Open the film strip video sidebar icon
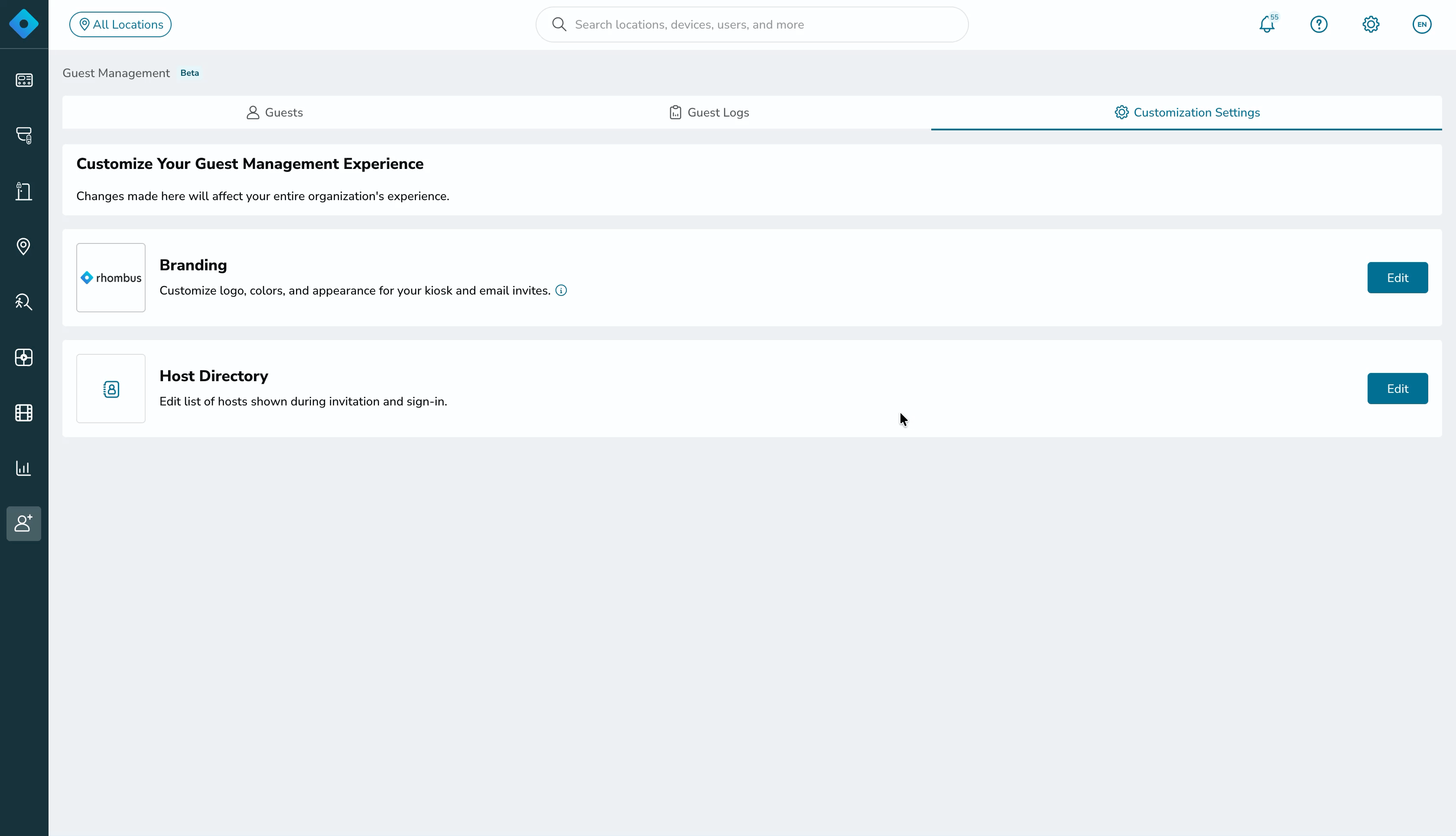This screenshot has width=1456, height=836. (x=23, y=413)
